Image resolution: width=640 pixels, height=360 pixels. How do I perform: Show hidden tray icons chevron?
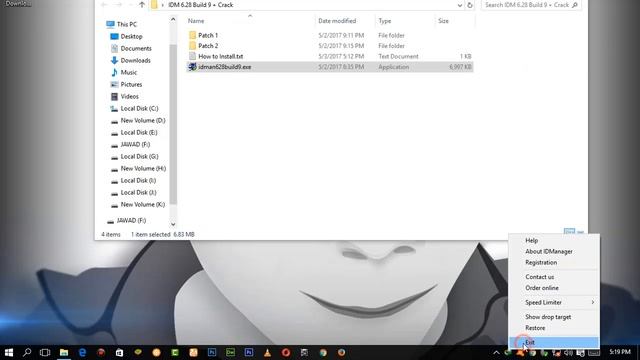[496, 352]
